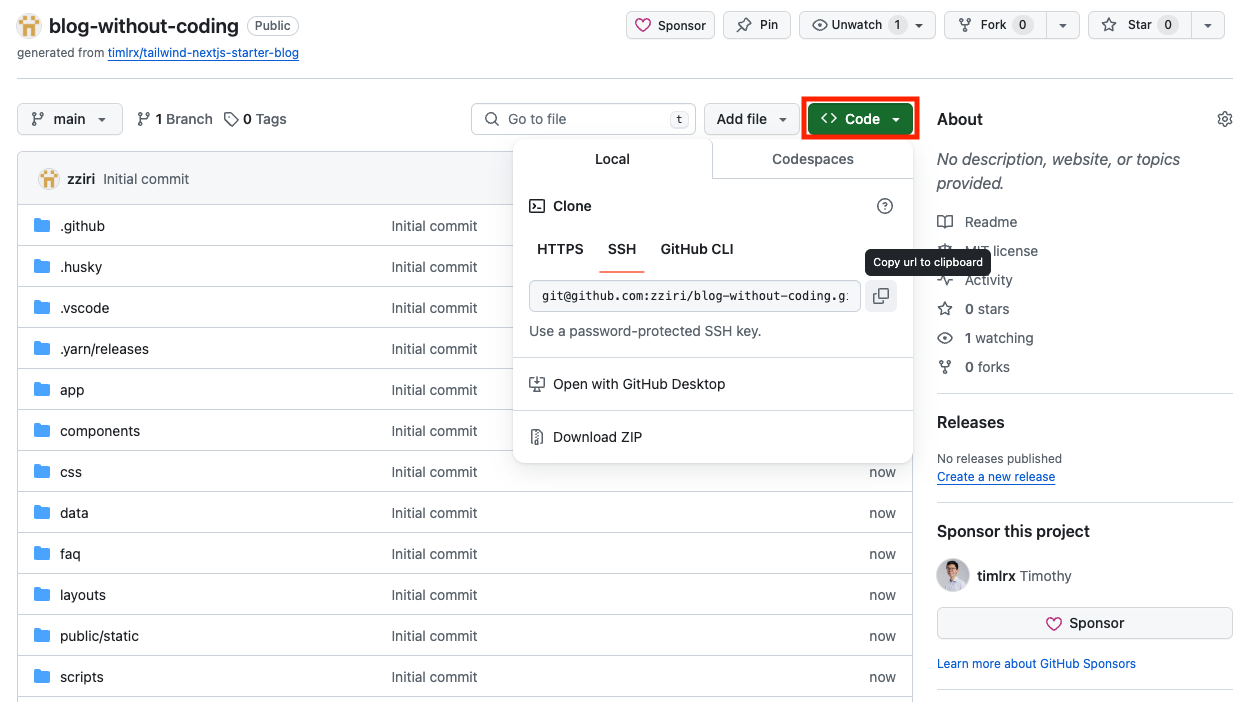Click the faq folder icon
Screen dimensions: 1247x702
[42, 554]
